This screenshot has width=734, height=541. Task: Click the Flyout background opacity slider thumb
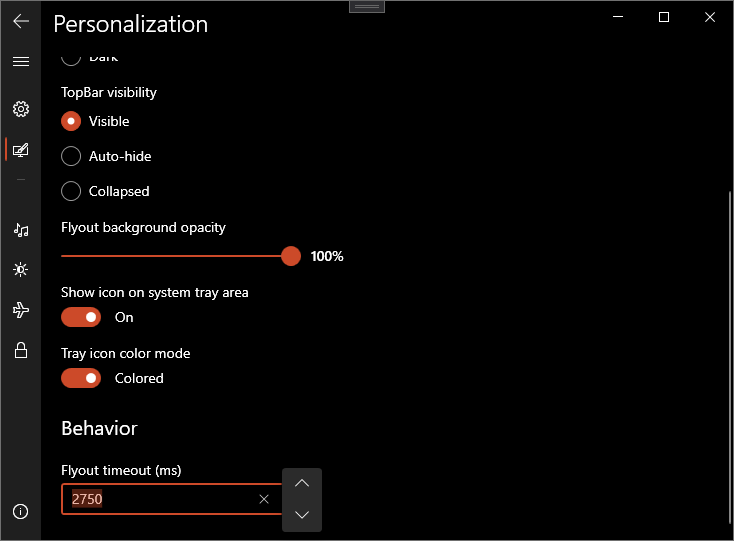click(x=291, y=256)
